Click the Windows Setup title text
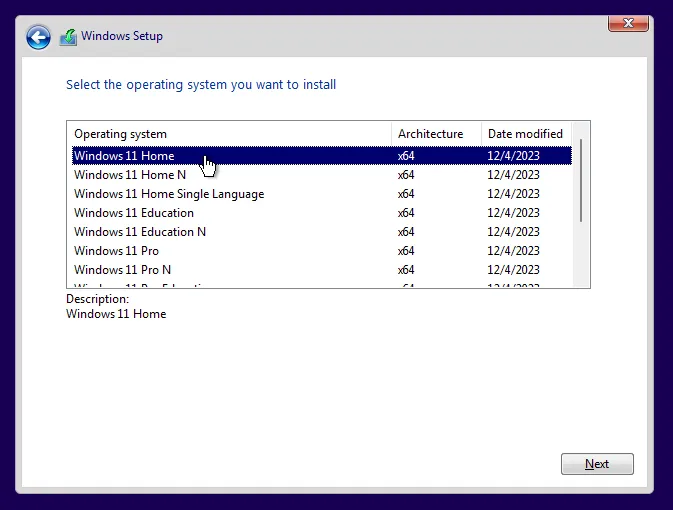The image size is (673, 510). 122,37
